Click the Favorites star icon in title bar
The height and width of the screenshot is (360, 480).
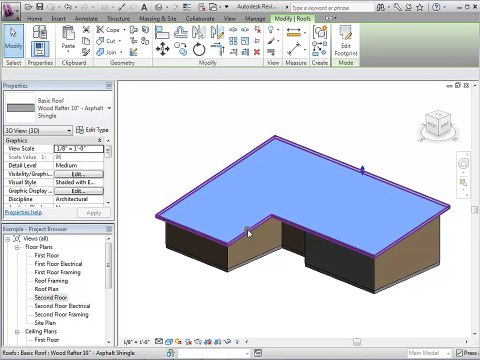coord(420,7)
